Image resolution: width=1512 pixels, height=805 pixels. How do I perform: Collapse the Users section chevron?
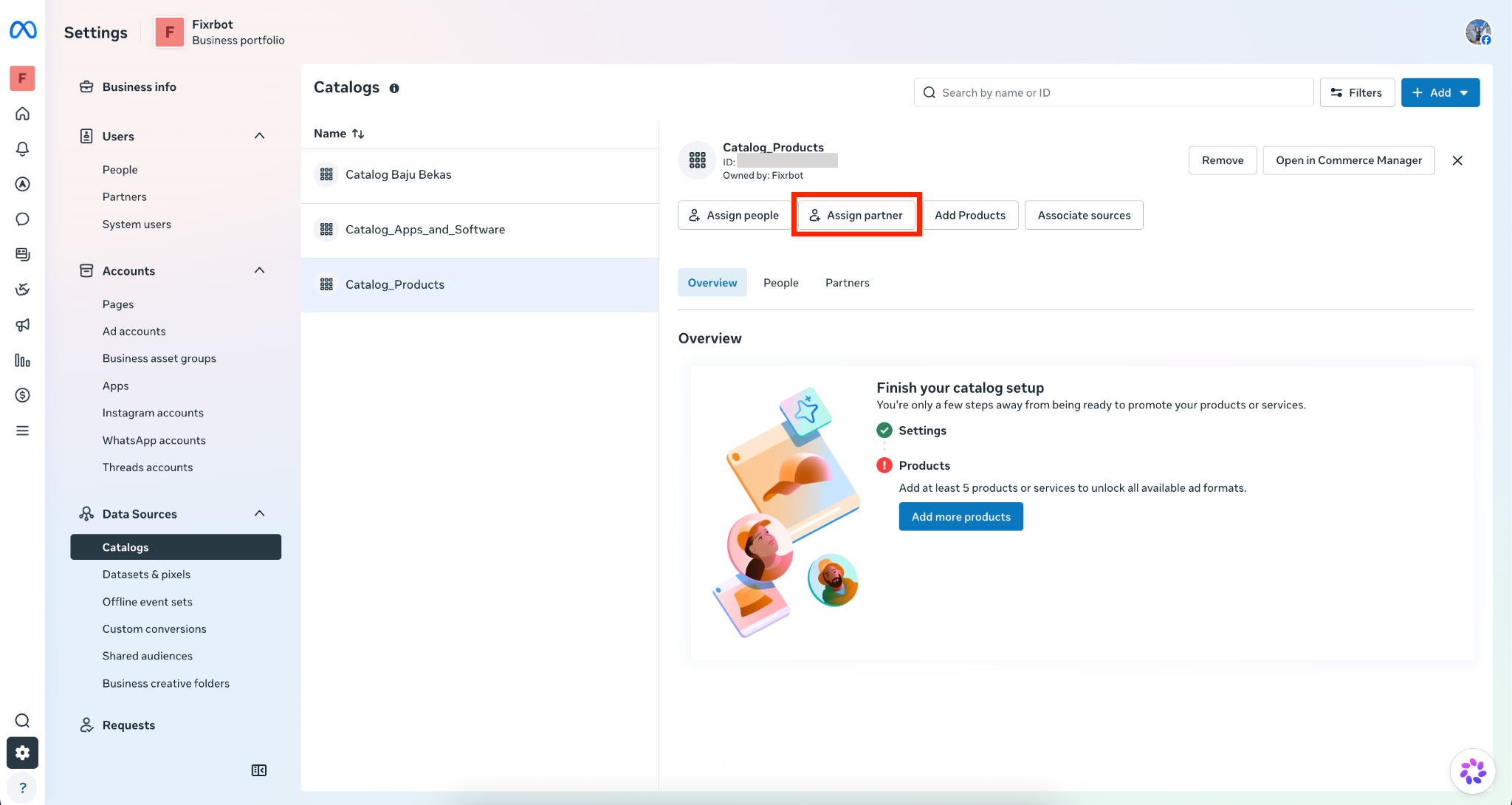pyautogui.click(x=259, y=136)
